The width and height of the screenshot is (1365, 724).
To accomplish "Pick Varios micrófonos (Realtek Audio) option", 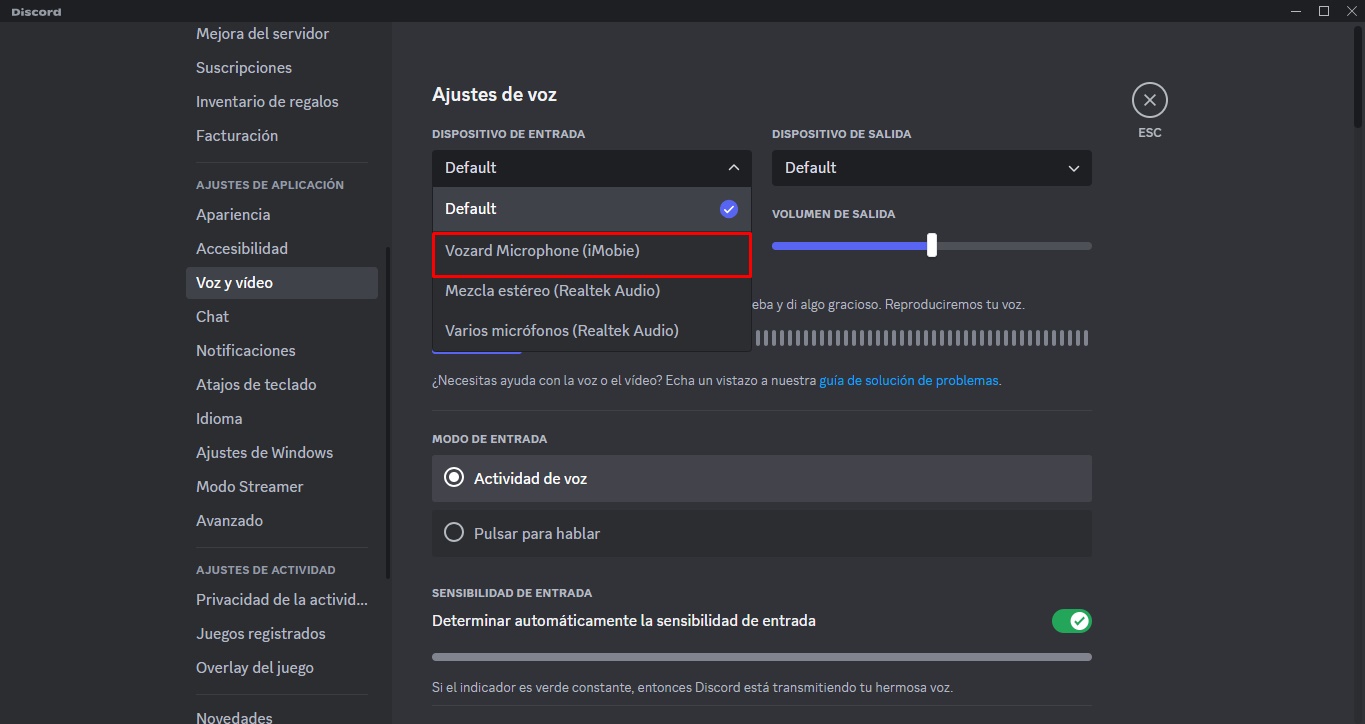I will click(592, 330).
